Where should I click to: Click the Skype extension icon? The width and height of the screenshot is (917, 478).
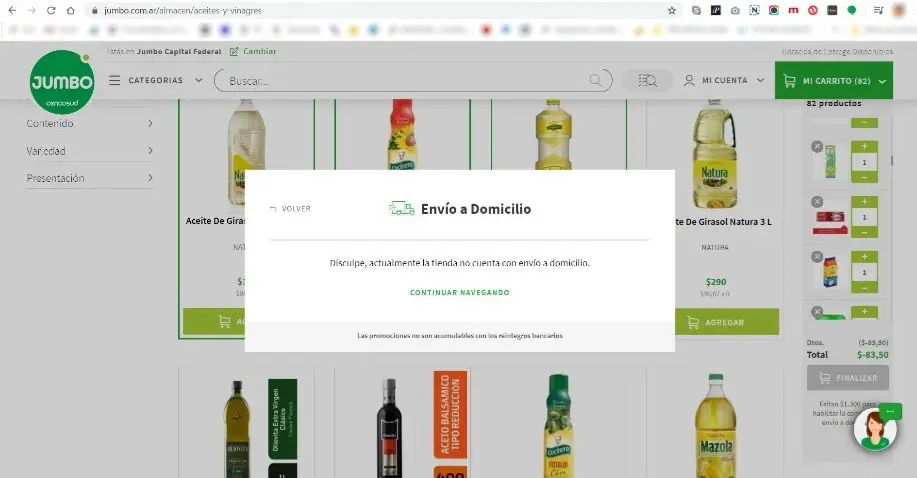click(696, 11)
